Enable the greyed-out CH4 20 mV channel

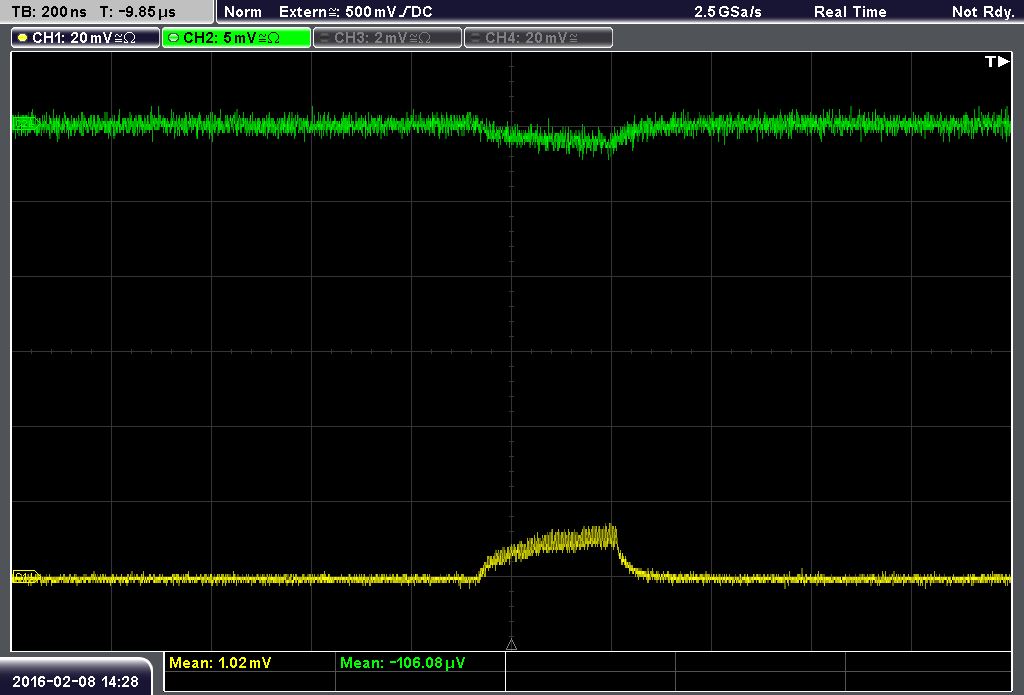point(538,38)
